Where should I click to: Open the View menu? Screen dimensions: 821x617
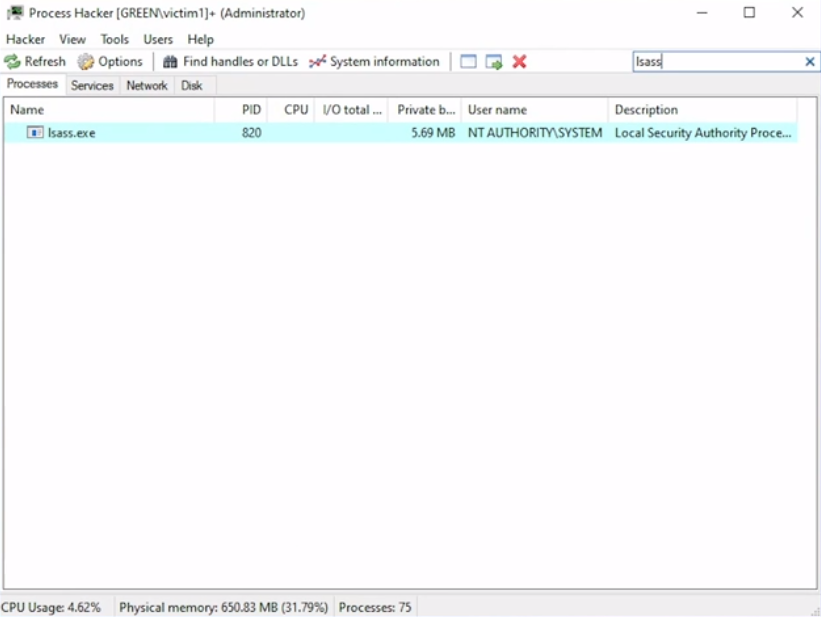(72, 39)
